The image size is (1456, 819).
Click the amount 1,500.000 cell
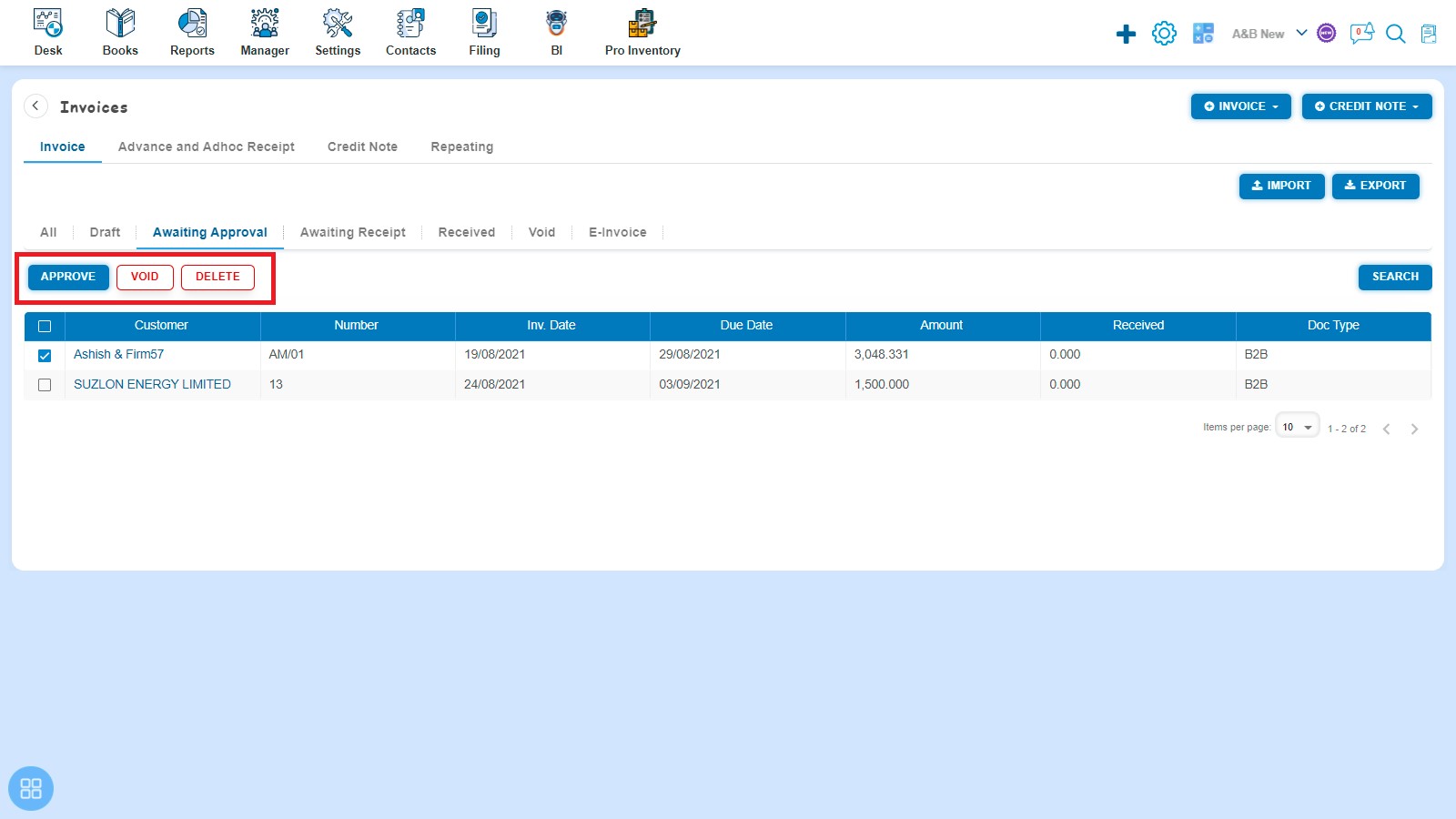point(943,385)
